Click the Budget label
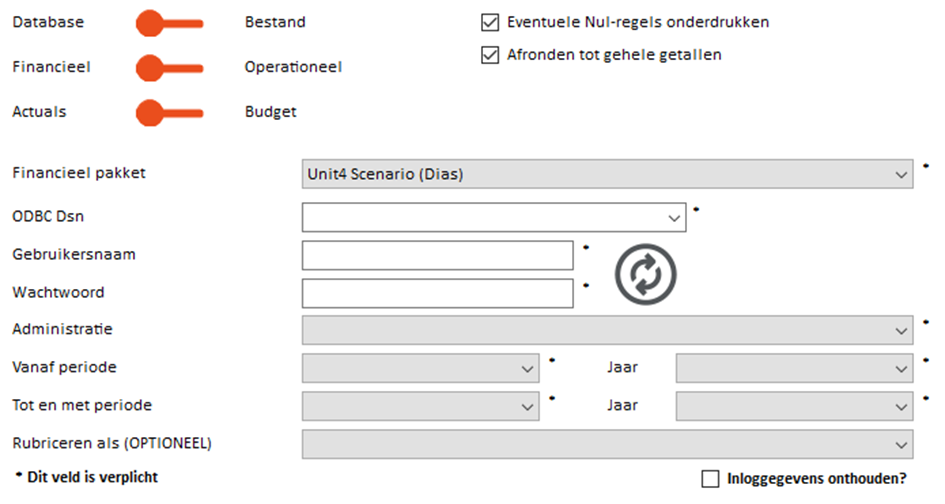The width and height of the screenshot is (945, 504). 270,112
